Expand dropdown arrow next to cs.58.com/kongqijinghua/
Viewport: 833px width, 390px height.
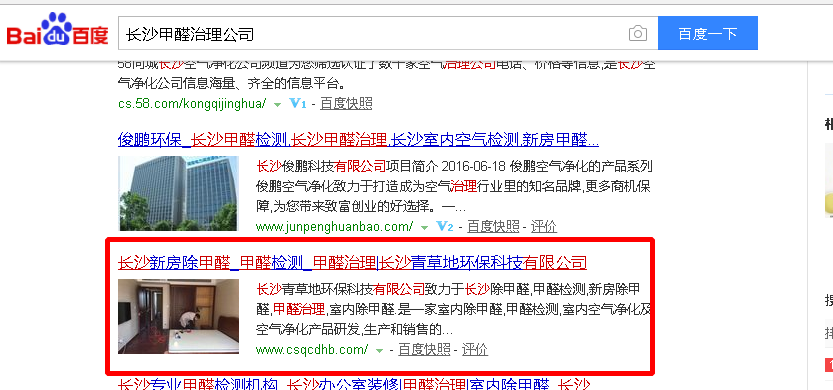[x=277, y=105]
